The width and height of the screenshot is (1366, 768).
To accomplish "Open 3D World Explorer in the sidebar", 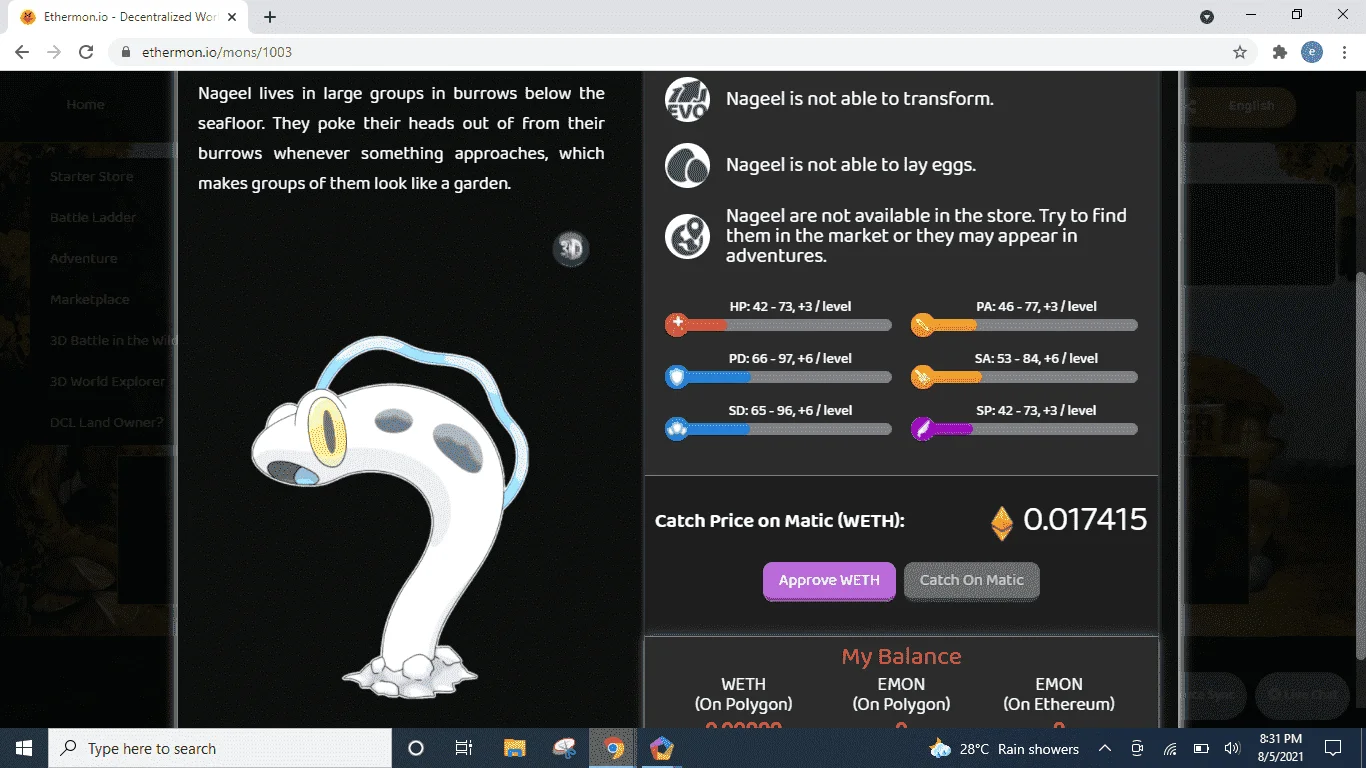I will 107,381.
